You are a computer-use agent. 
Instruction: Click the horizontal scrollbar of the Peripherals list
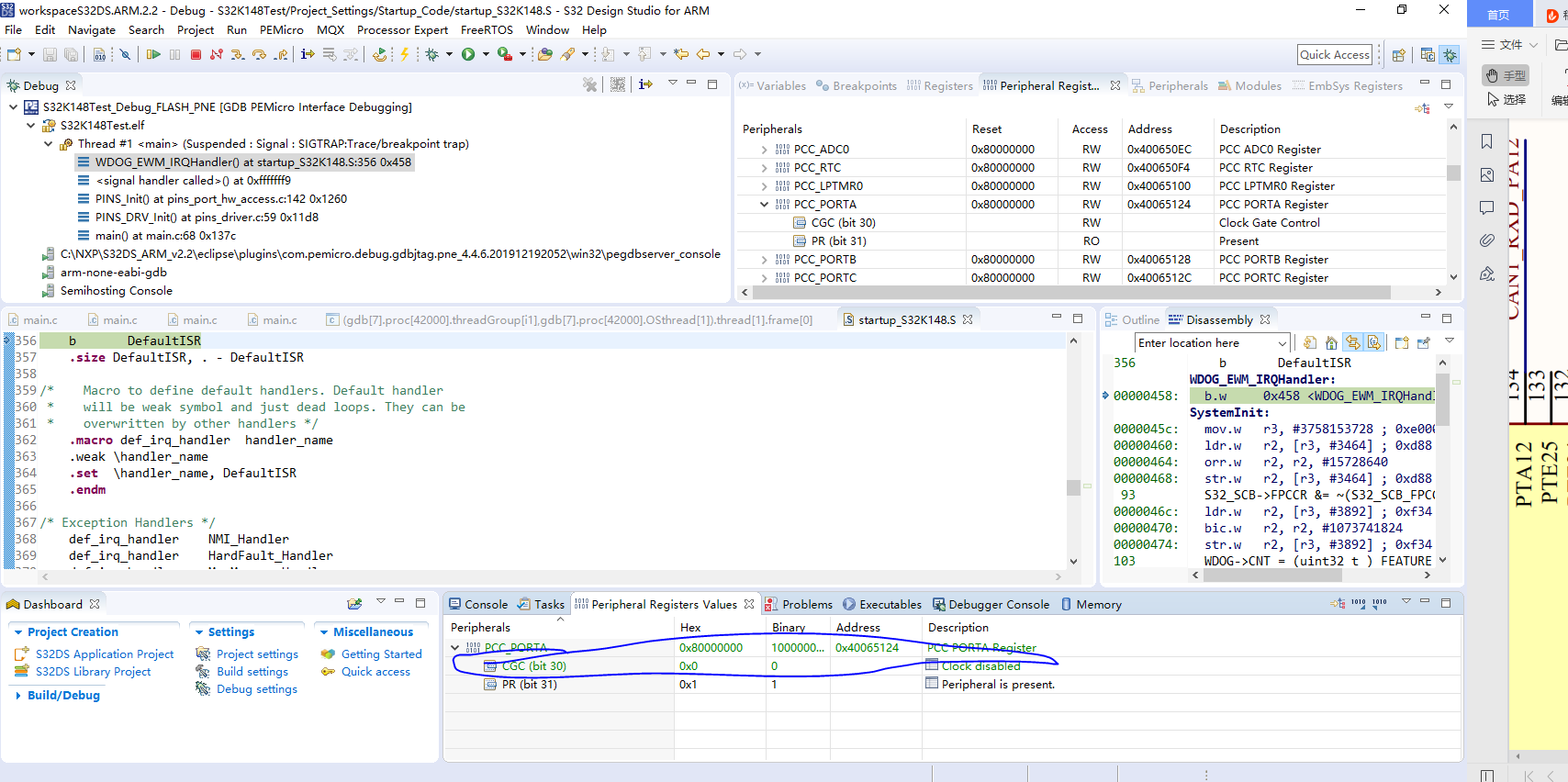[1070, 293]
